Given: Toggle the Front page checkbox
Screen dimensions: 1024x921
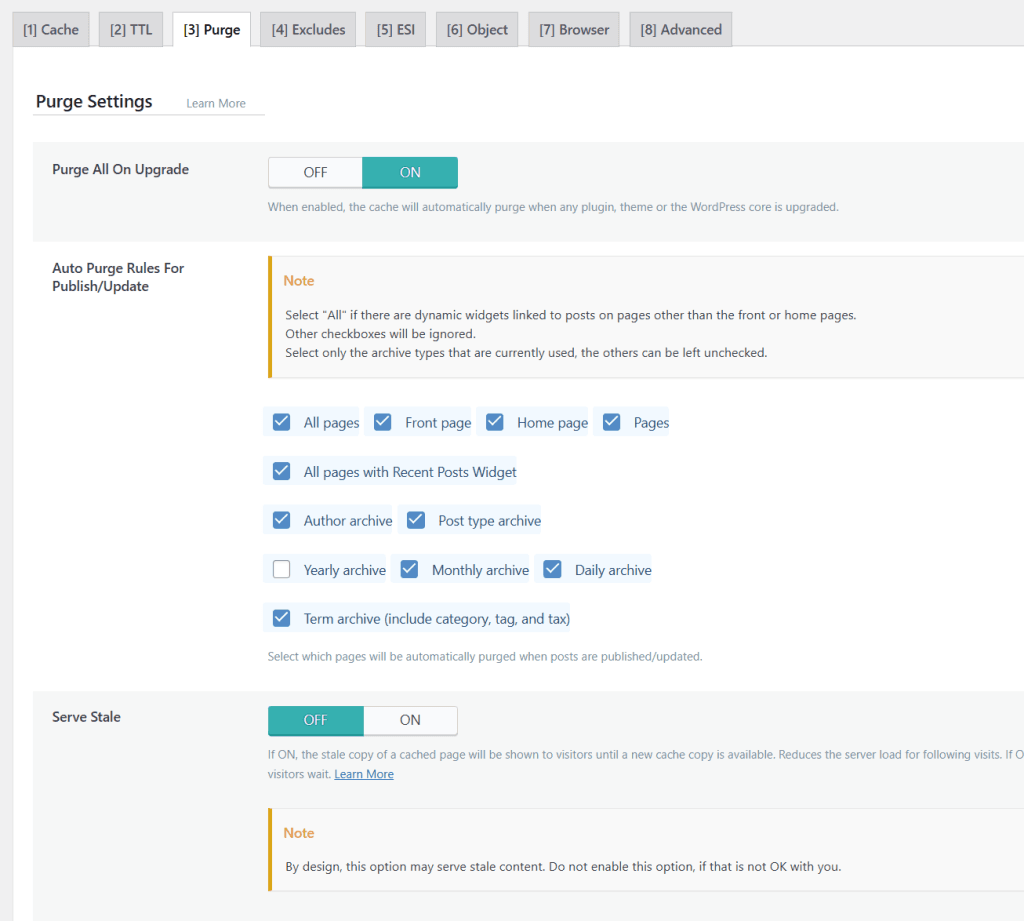Looking at the screenshot, I should coord(382,421).
